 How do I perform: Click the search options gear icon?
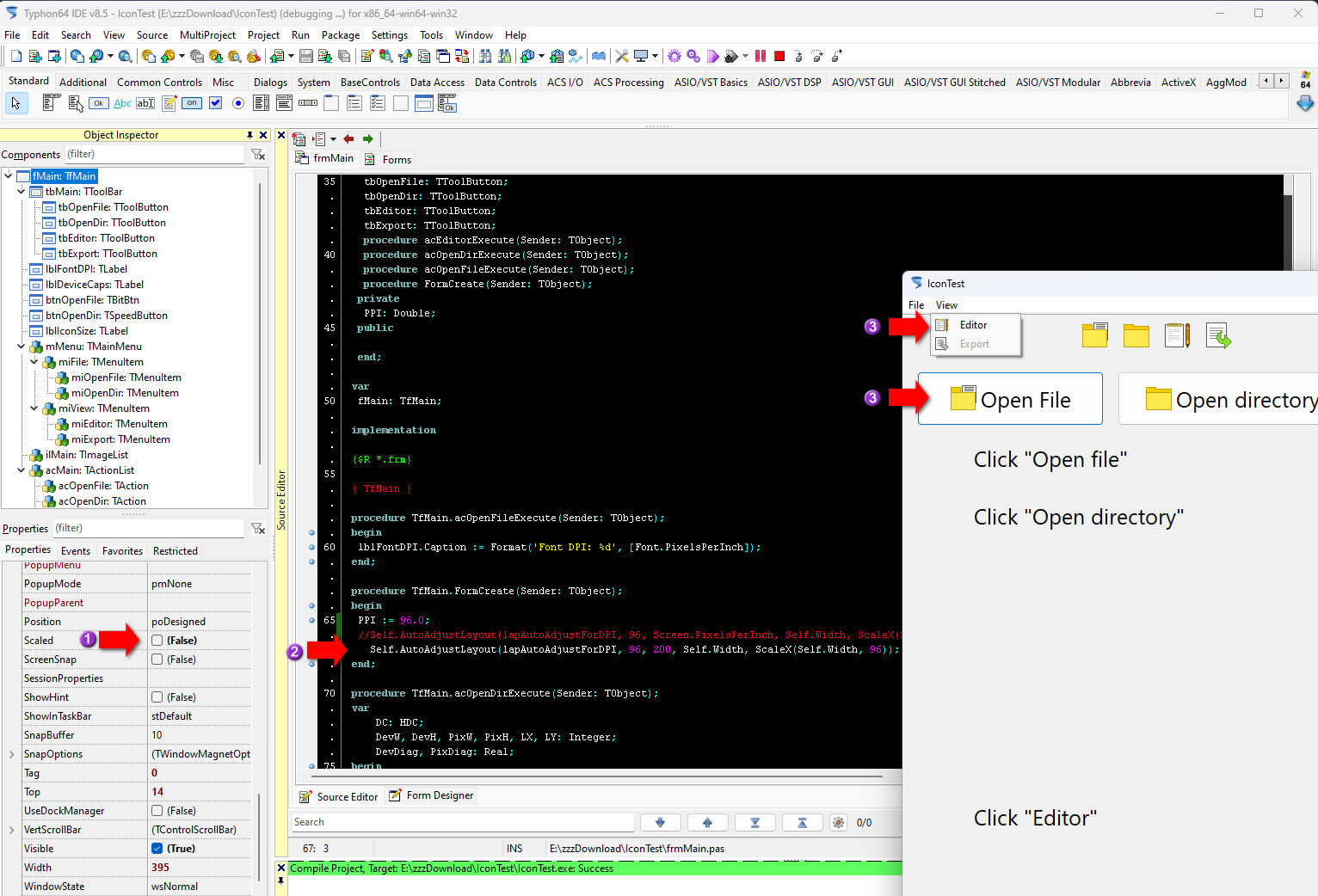(838, 822)
